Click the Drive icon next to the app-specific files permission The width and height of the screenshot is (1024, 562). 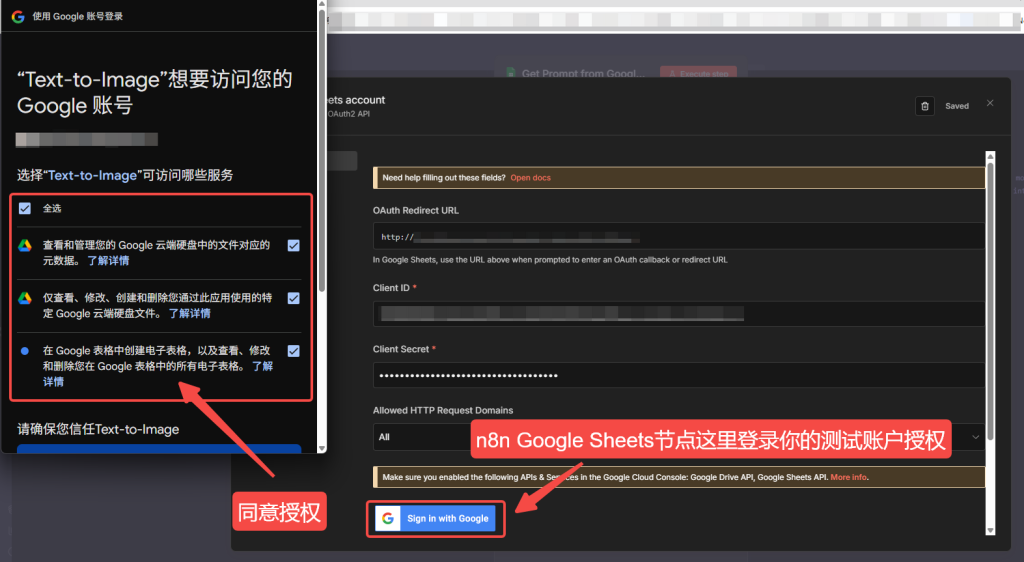click(25, 298)
